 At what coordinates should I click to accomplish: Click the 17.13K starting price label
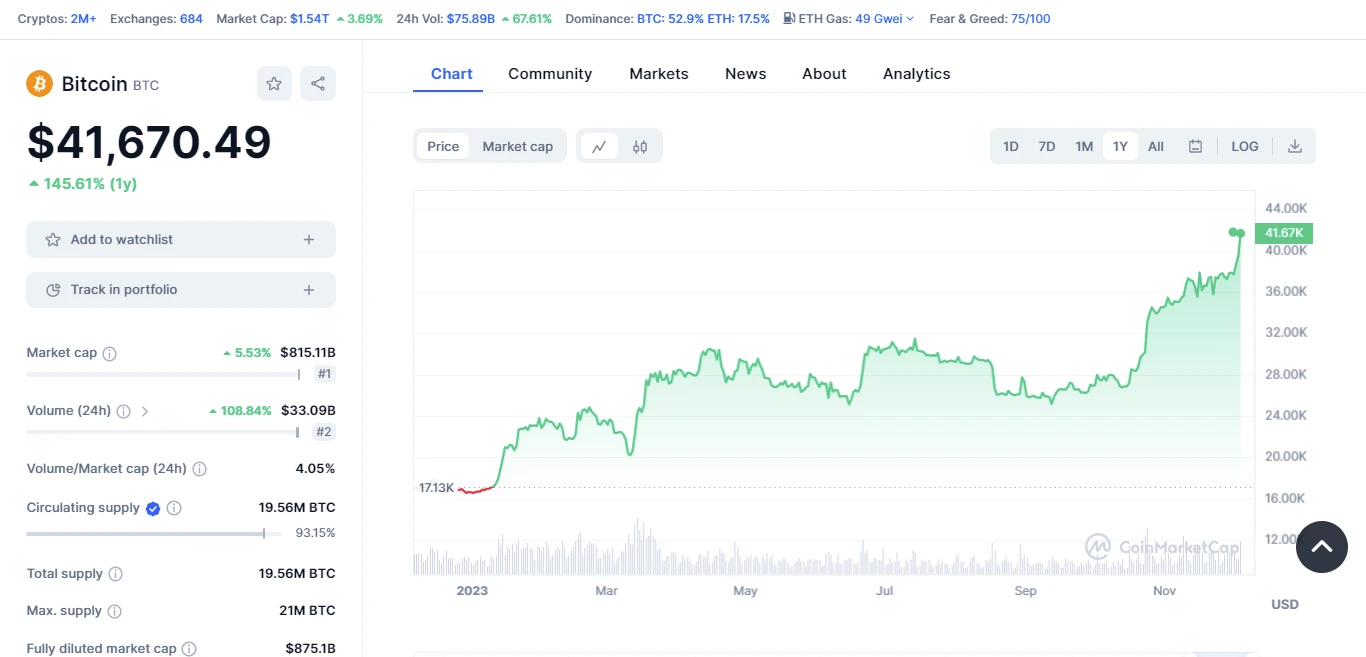pos(436,488)
